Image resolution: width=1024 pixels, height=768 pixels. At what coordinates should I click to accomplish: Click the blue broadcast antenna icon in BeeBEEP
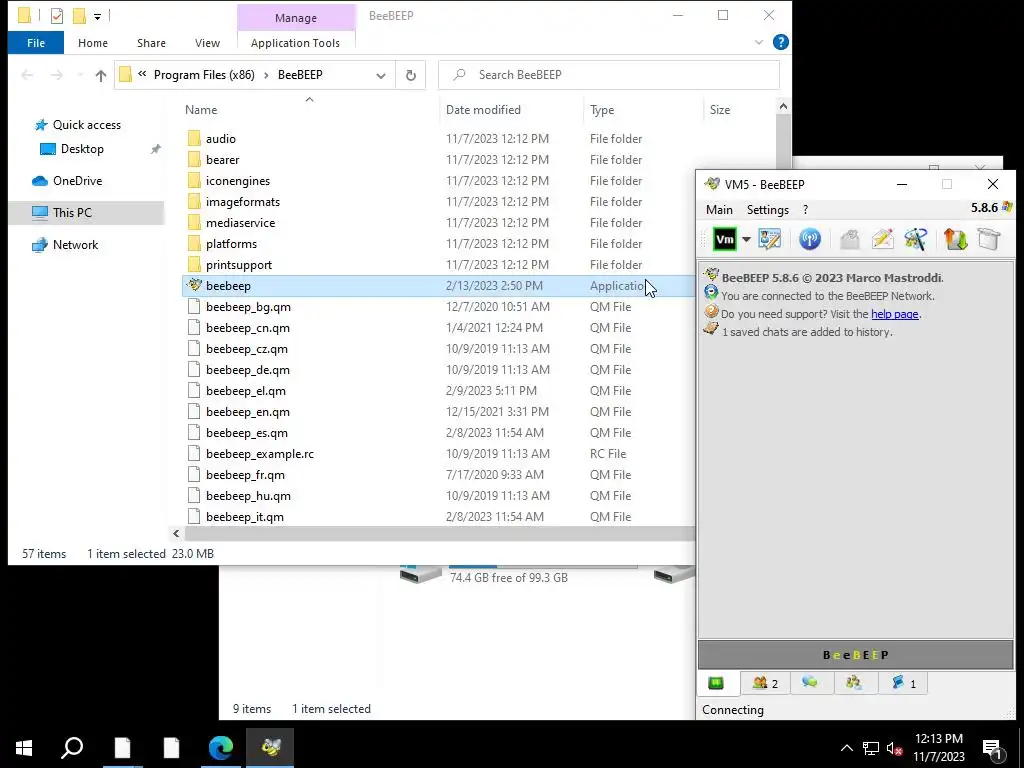point(810,239)
